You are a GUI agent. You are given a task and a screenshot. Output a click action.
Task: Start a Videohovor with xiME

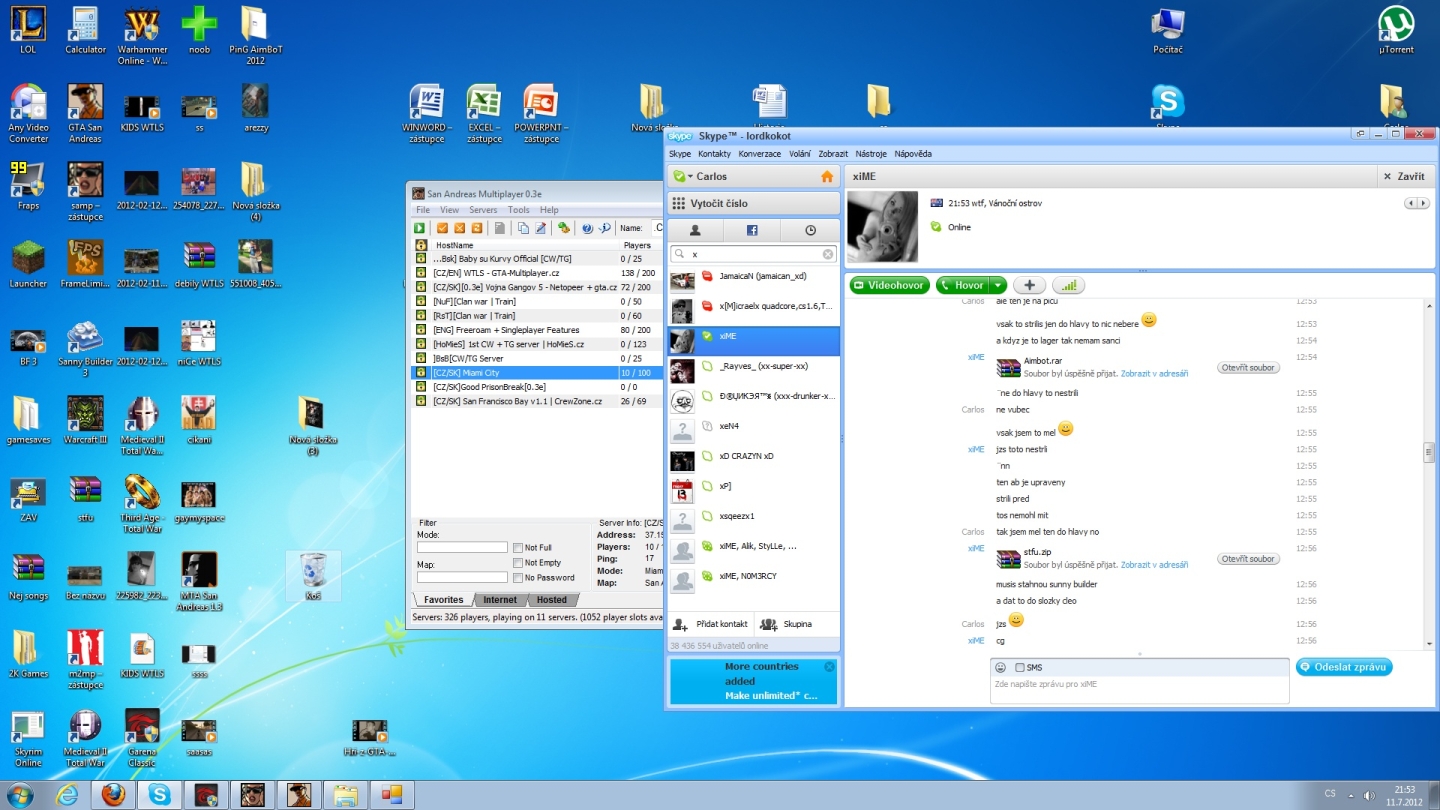click(890, 285)
